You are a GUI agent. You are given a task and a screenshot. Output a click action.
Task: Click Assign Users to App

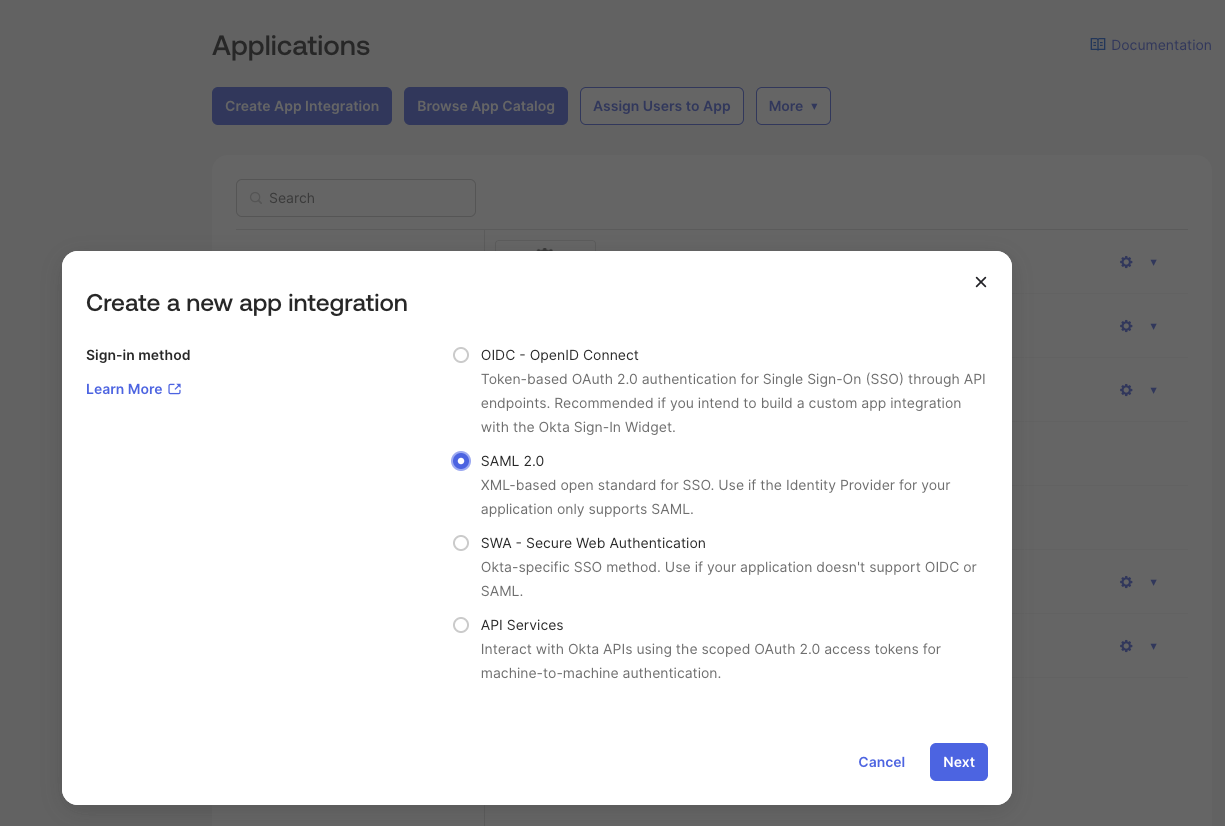[661, 106]
